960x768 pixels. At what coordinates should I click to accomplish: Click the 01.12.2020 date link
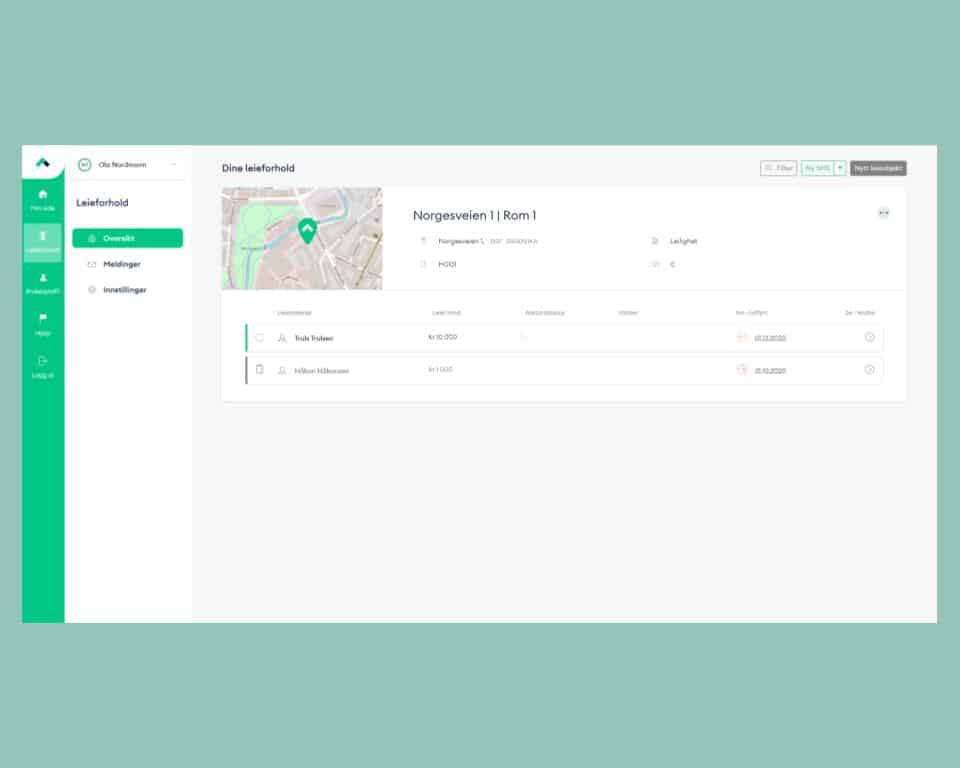pos(770,338)
